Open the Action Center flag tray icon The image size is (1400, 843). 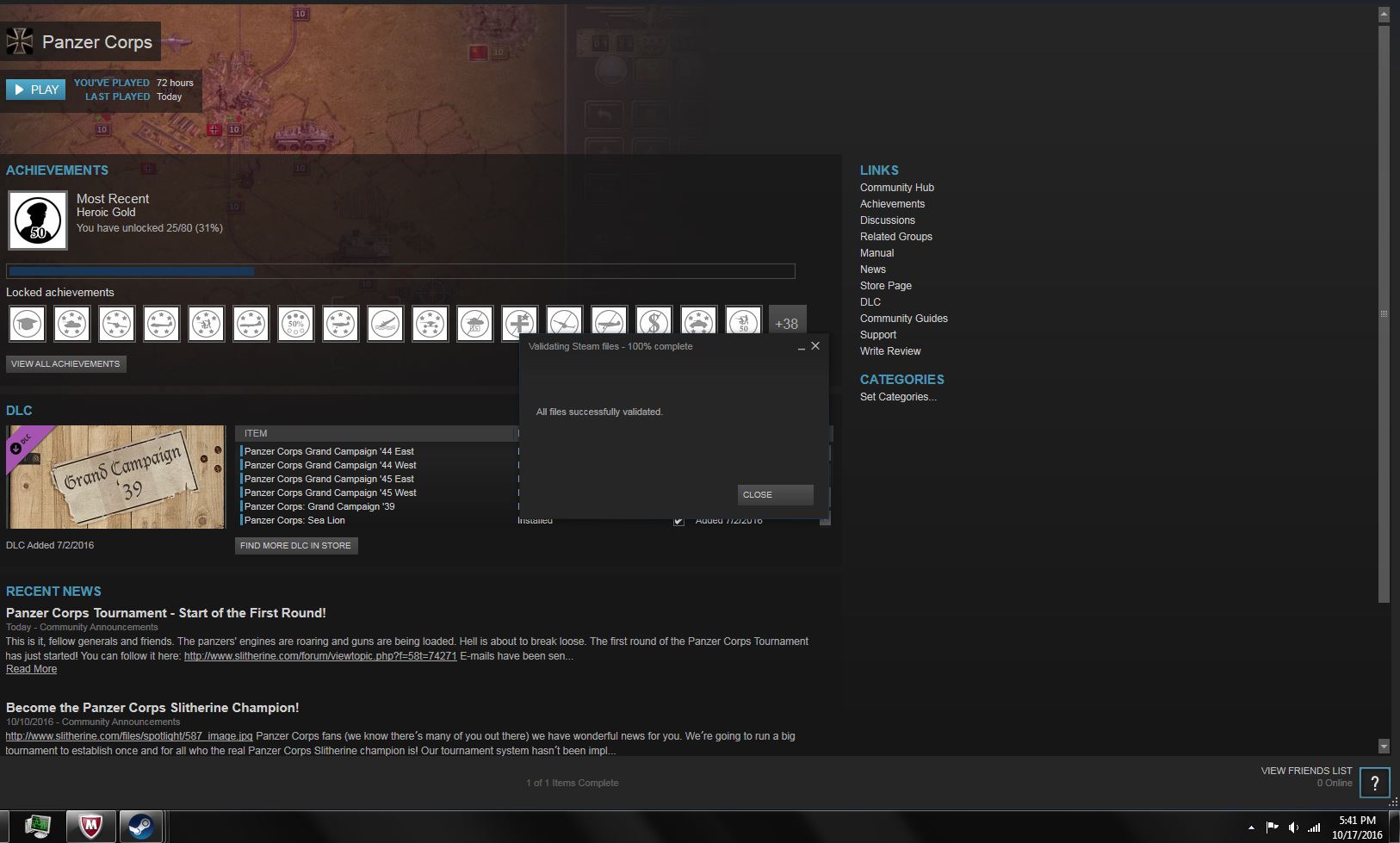1273,828
